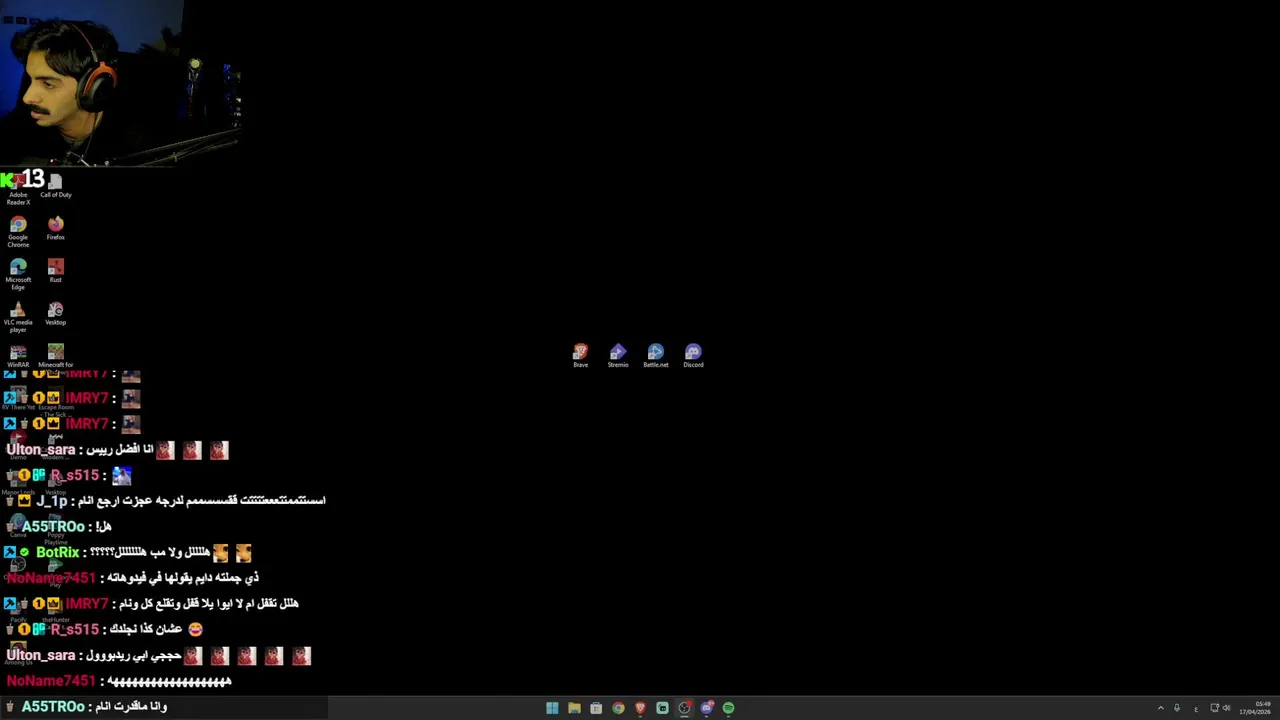Open Brave browser from the taskbar
The width and height of the screenshot is (1280, 720).
point(640,708)
